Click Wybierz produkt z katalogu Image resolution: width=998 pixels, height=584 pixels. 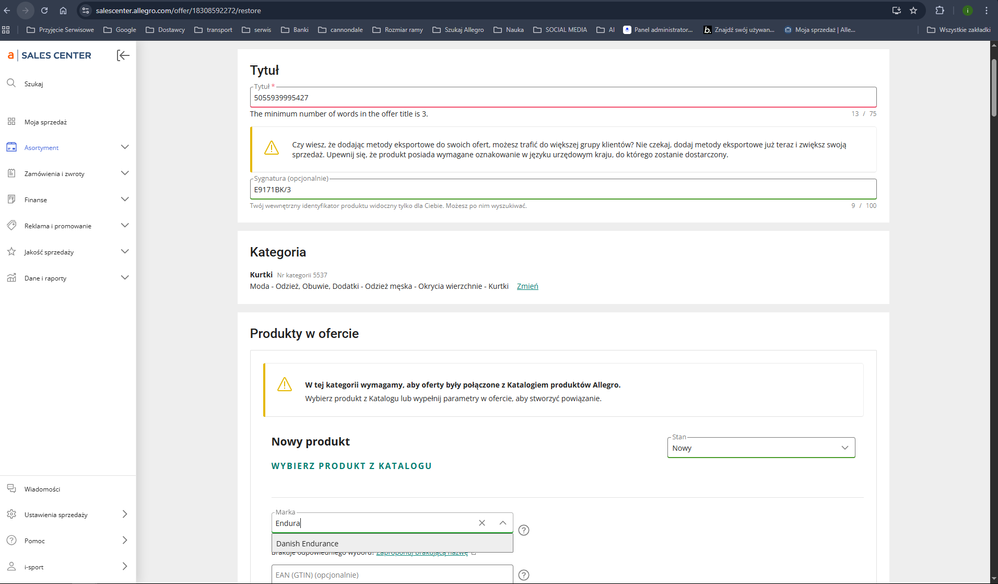[351, 466]
